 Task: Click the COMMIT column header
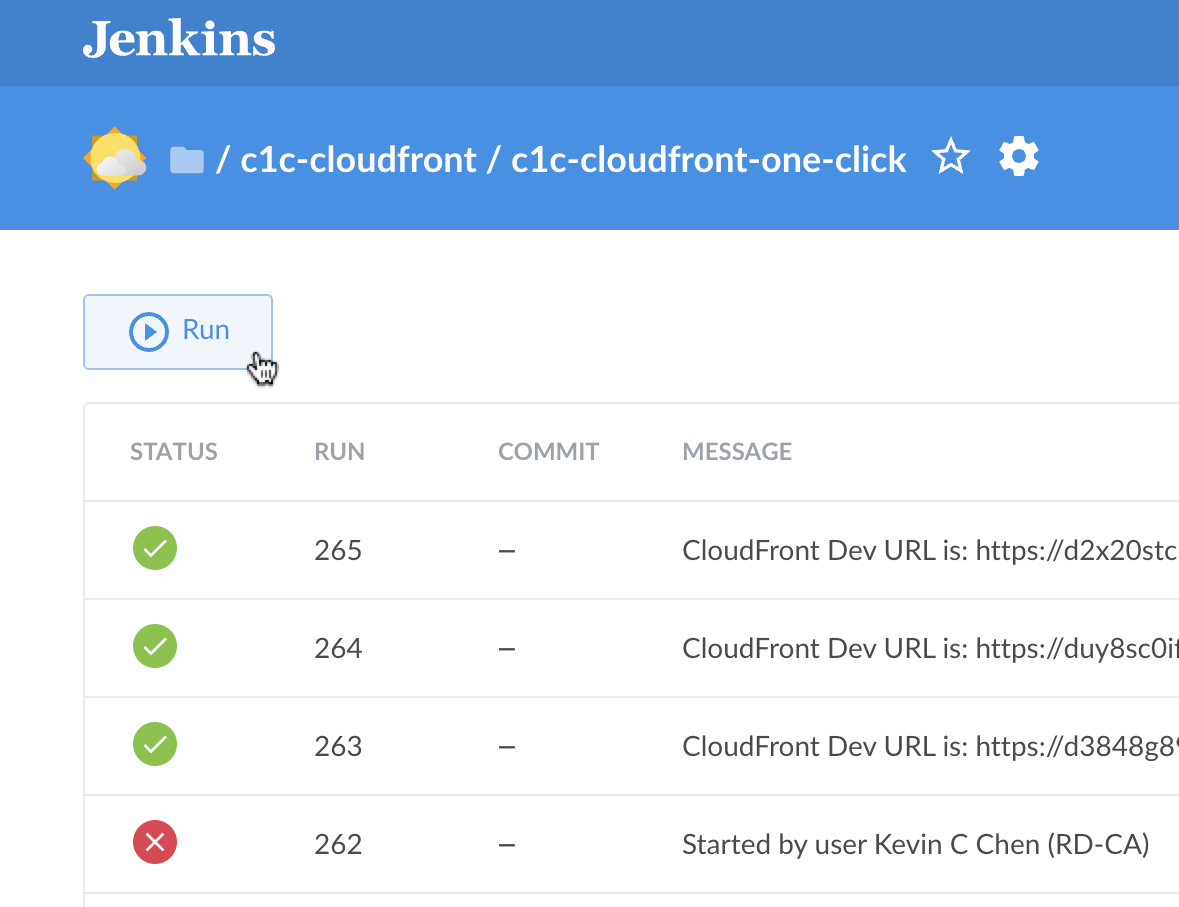(548, 451)
